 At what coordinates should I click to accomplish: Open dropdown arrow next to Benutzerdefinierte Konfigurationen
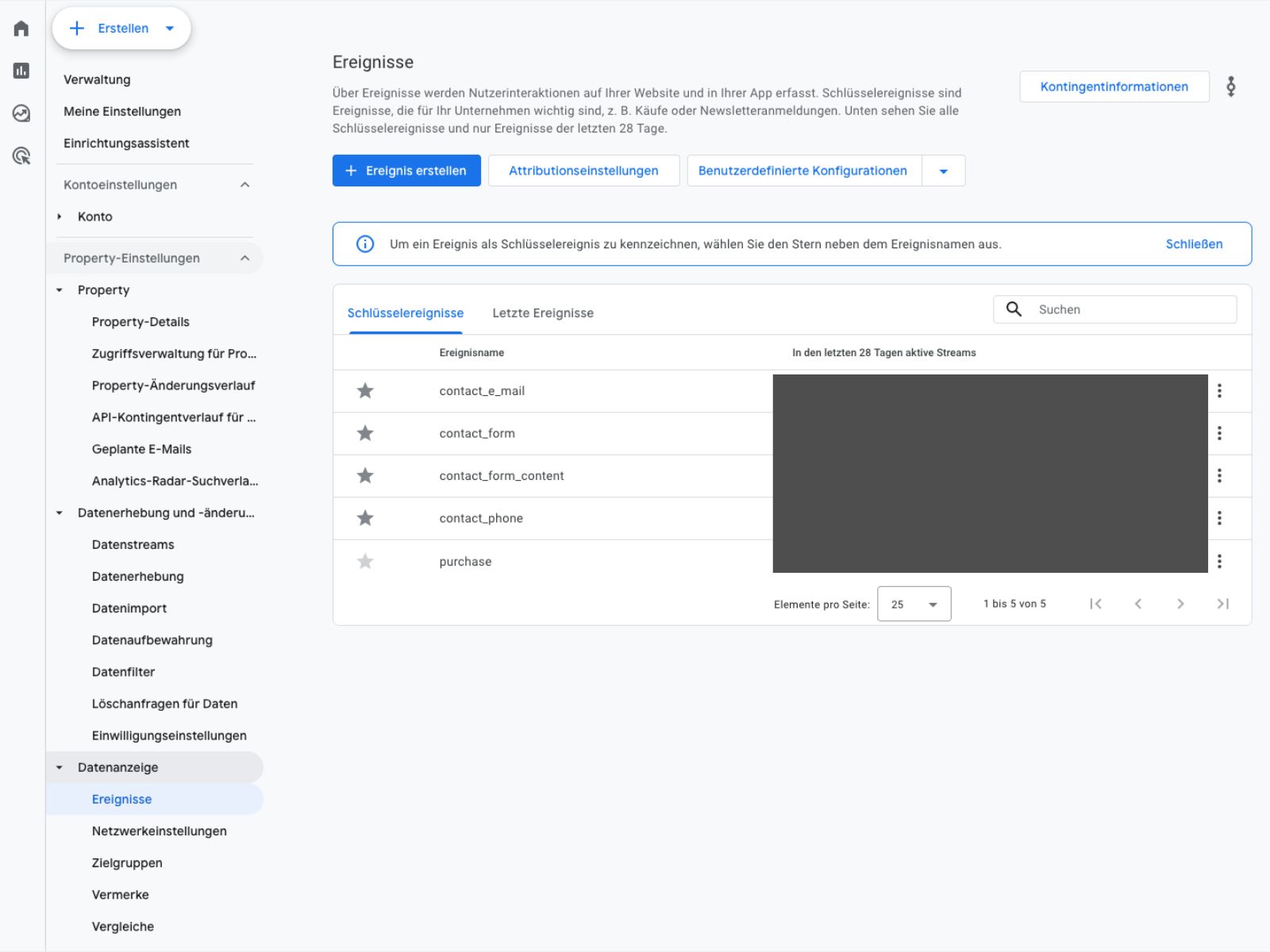[944, 171]
